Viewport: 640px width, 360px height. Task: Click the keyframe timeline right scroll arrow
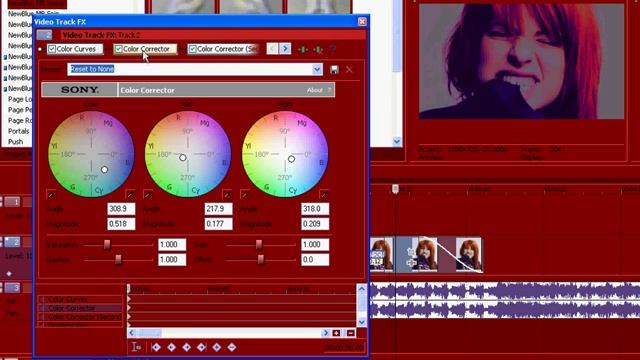pos(326,333)
